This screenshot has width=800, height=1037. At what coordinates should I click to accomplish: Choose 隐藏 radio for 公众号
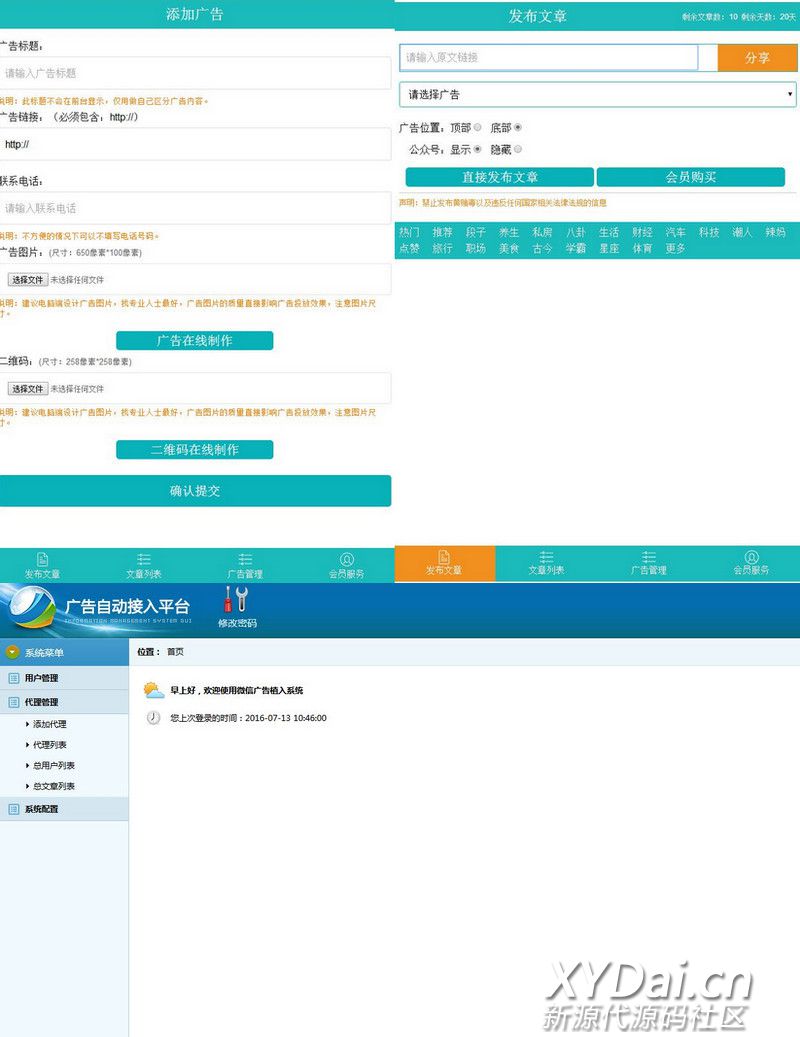click(517, 150)
